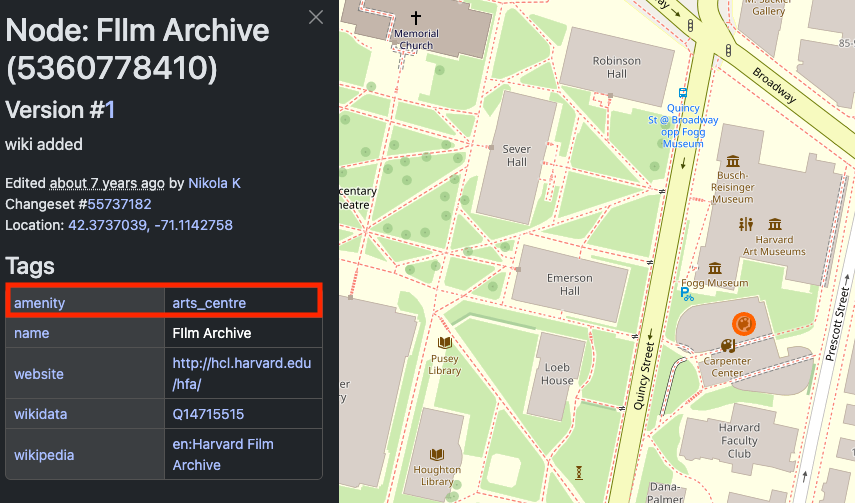Viewport: 855px width, 503px height.
Task: Click the traffic signal icon on Broadway
Action: tap(728, 51)
